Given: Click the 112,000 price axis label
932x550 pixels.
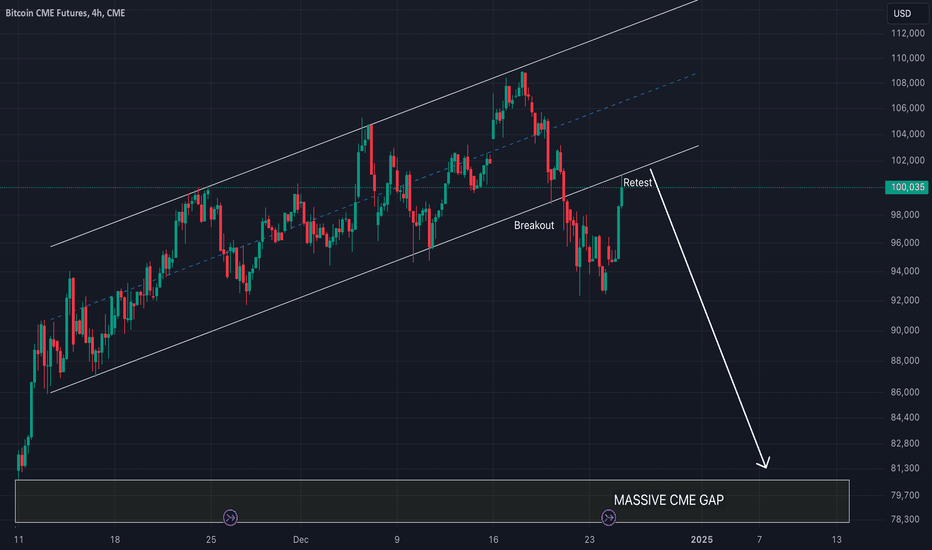Looking at the screenshot, I should (908, 33).
